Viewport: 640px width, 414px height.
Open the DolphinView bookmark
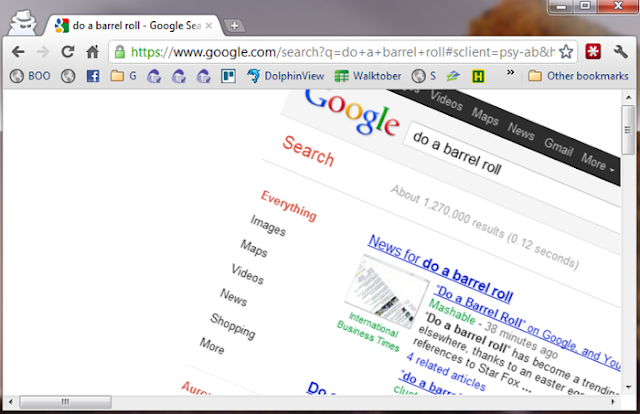286,76
